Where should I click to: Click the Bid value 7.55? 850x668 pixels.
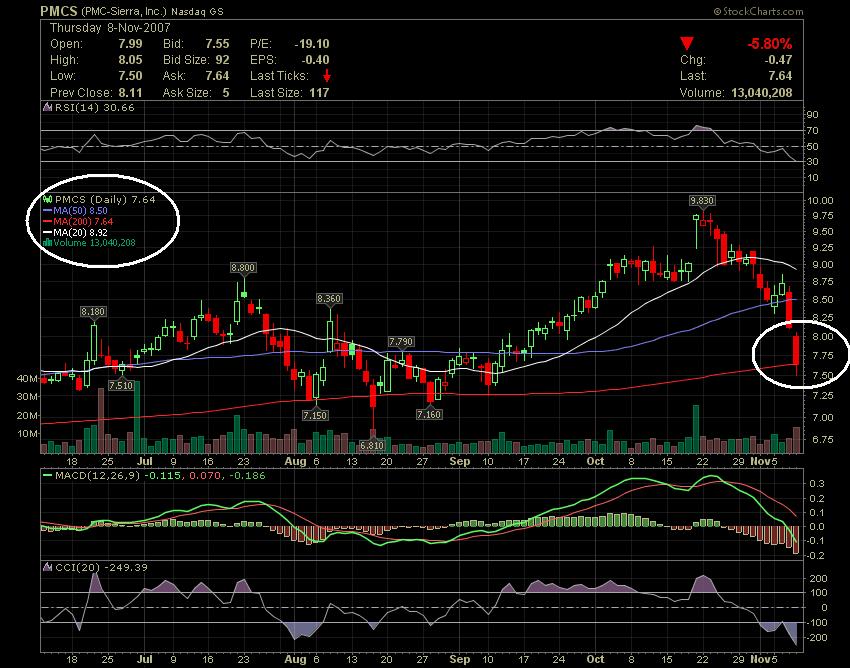pos(217,44)
